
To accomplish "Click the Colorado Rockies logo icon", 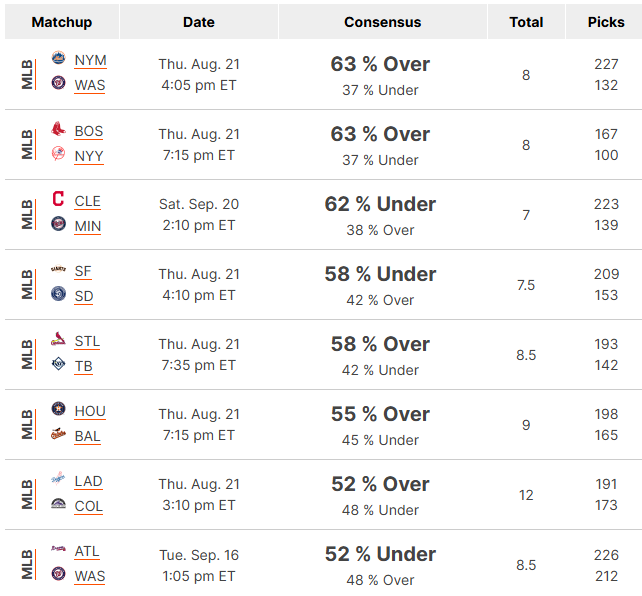I will point(58,503).
